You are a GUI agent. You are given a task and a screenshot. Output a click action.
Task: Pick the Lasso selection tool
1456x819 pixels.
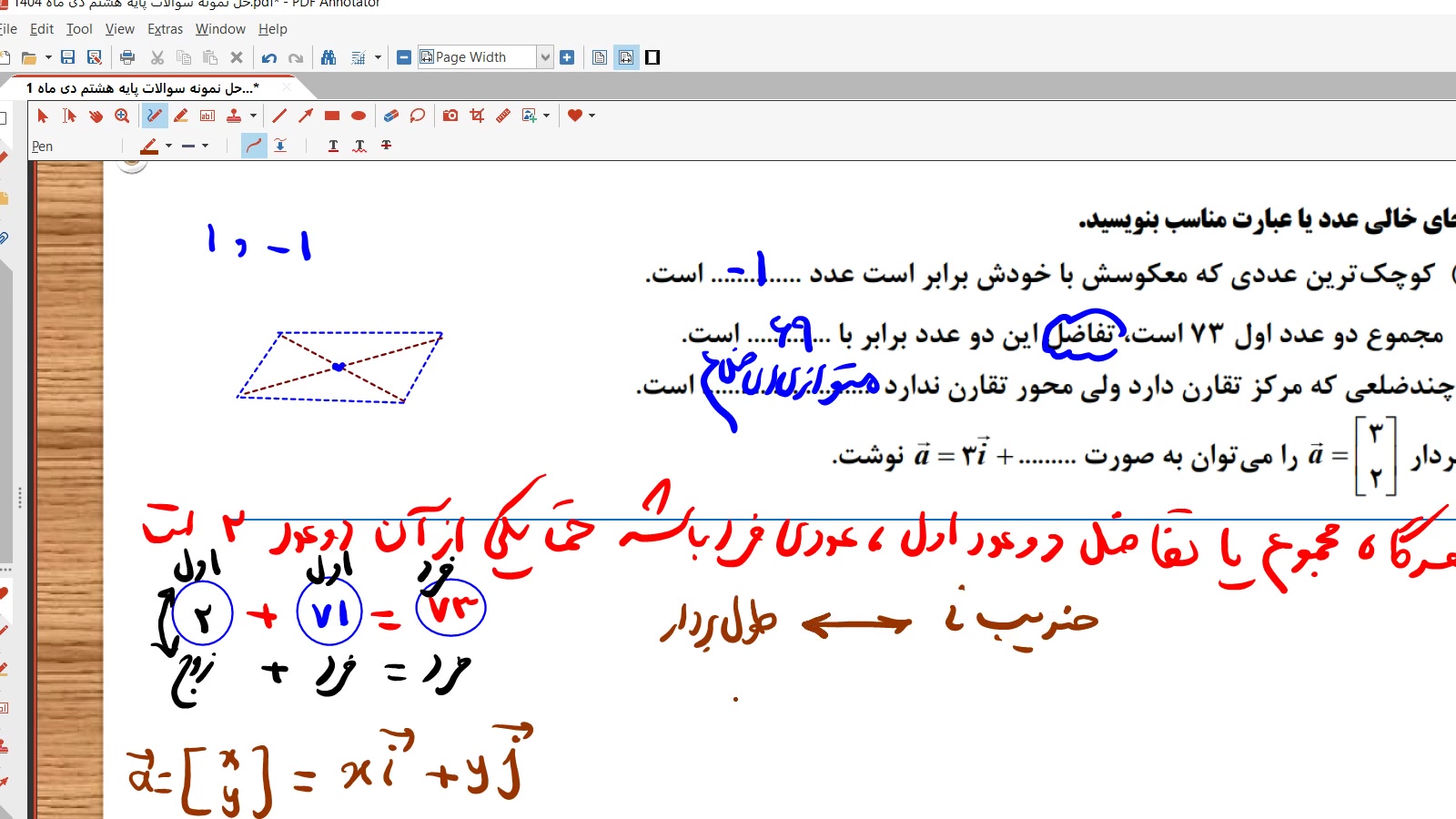(x=418, y=116)
